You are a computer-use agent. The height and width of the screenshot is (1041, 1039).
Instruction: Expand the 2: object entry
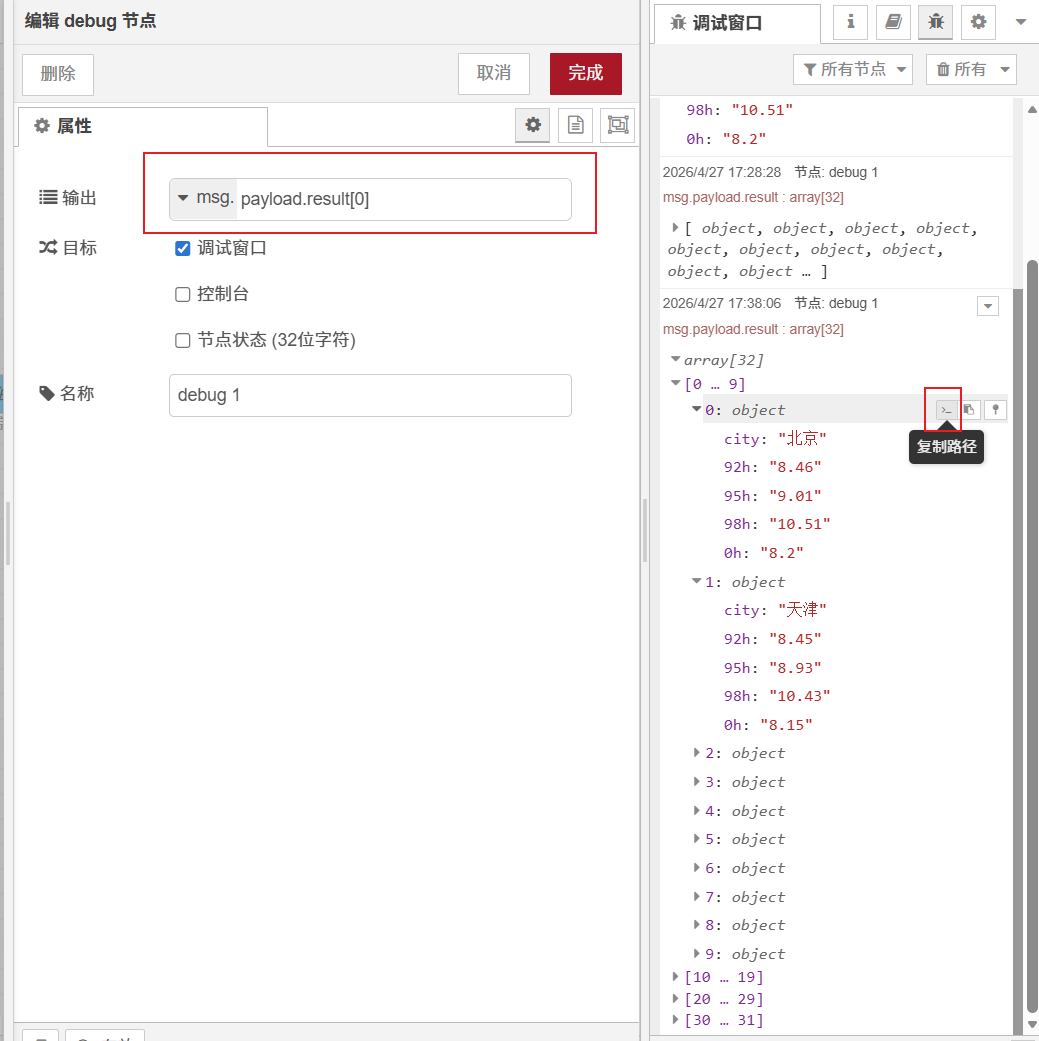coord(696,752)
